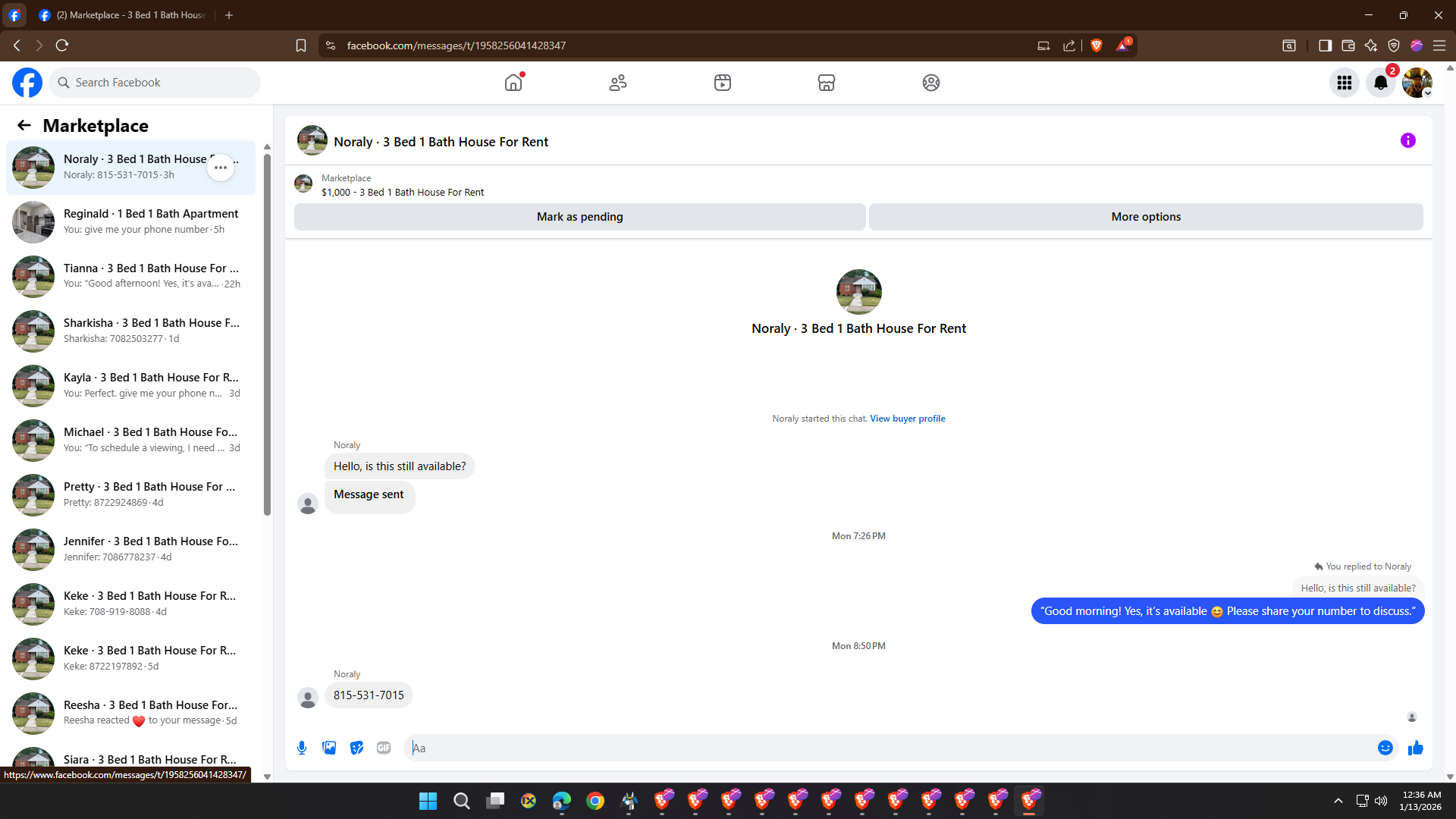This screenshot has height=819, width=1456.
Task: Open the account profile picture menu
Action: [x=1417, y=83]
